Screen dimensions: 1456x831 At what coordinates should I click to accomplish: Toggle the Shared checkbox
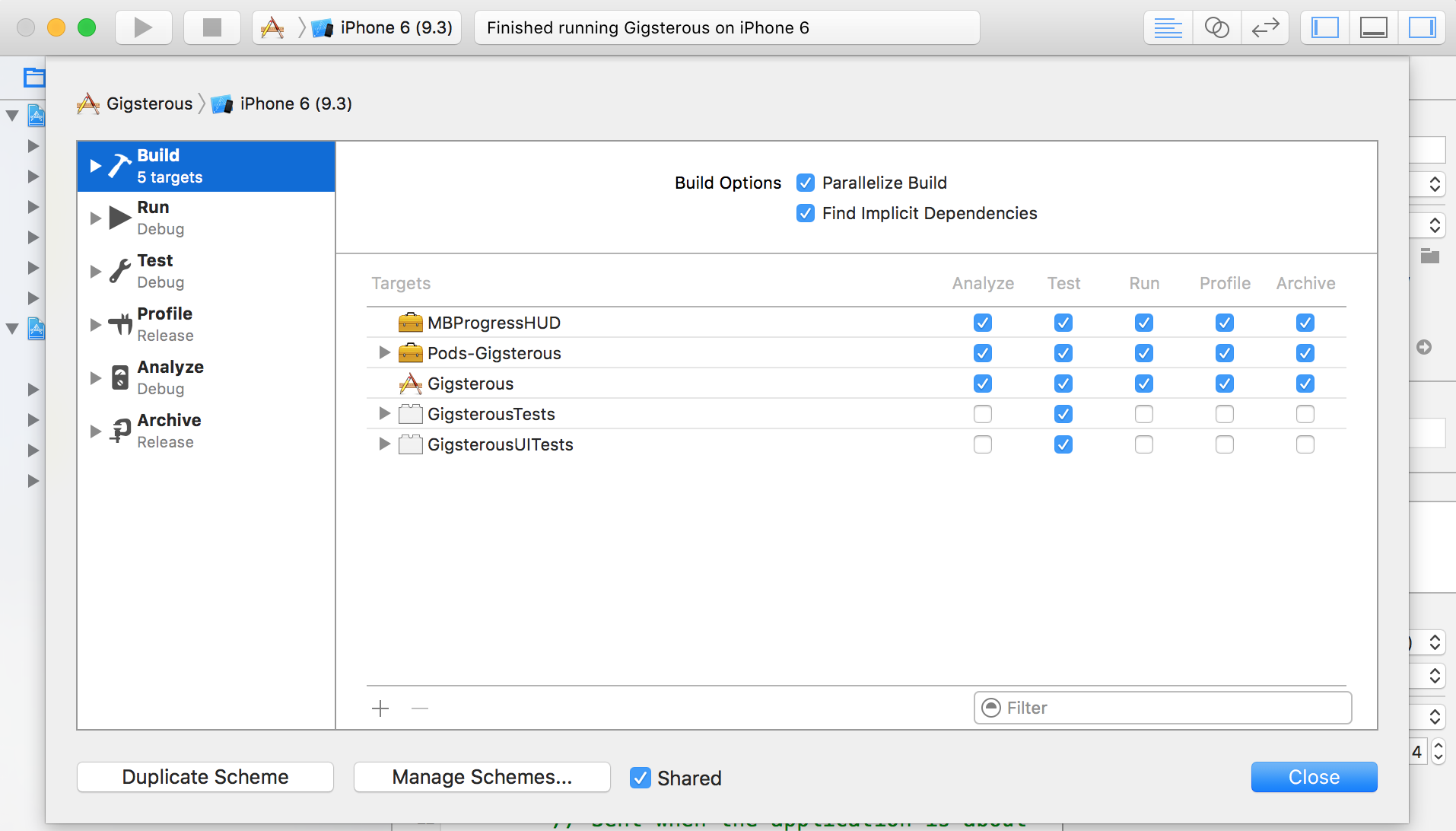(x=641, y=778)
